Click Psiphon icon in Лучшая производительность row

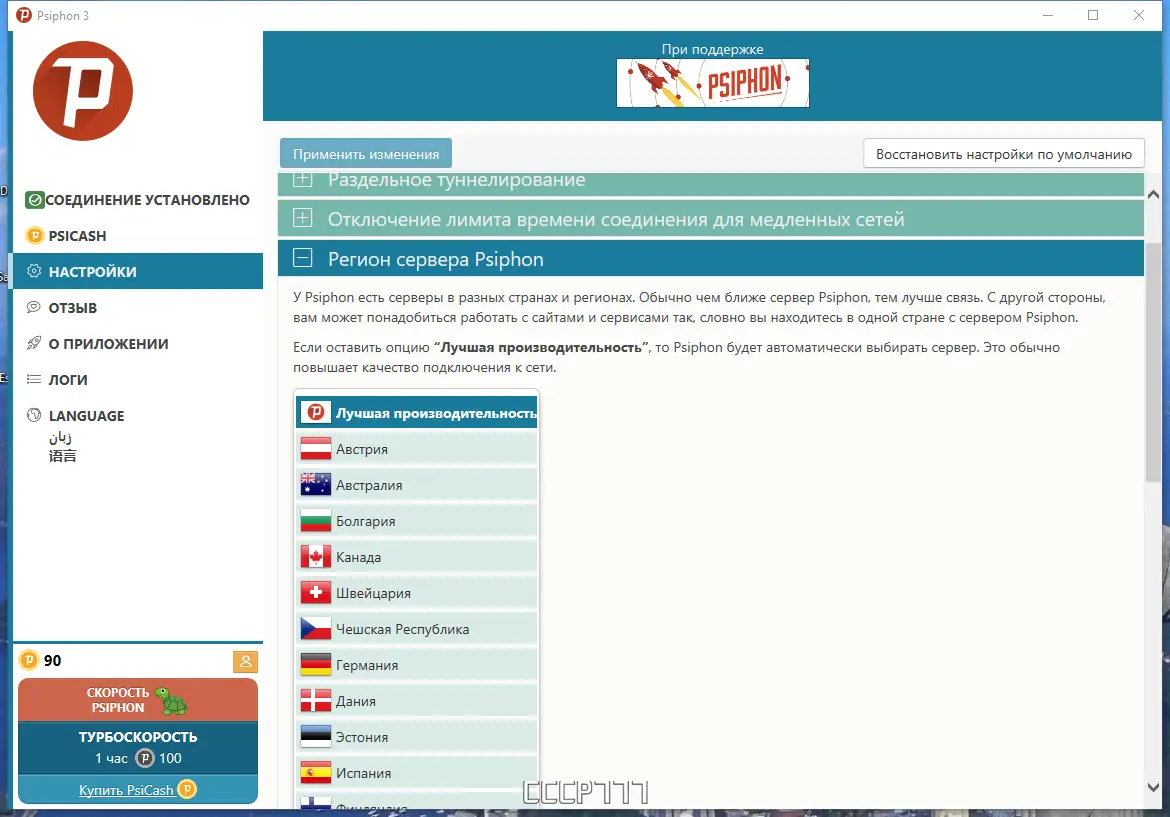tap(316, 413)
